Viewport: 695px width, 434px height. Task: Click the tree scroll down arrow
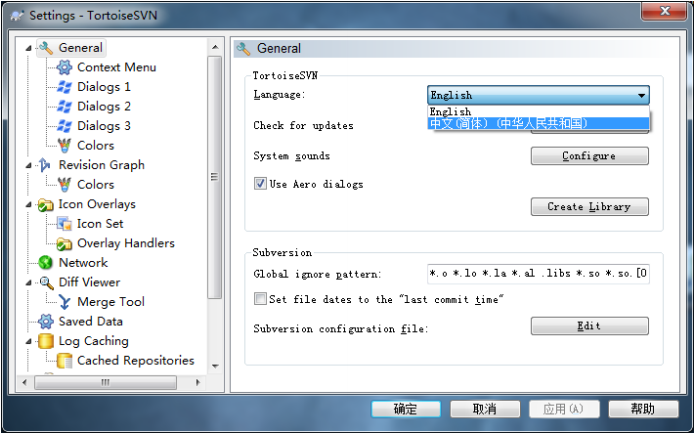(215, 366)
